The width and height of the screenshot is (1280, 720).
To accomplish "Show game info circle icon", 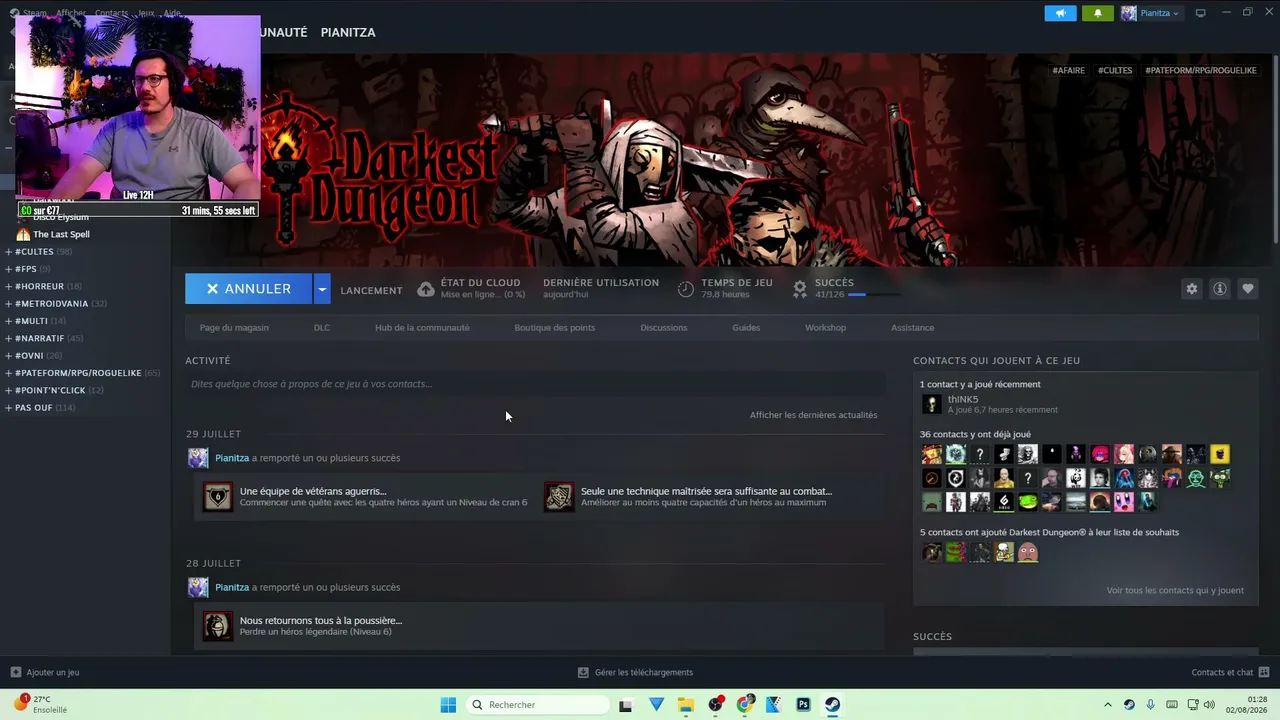I will (x=1219, y=289).
